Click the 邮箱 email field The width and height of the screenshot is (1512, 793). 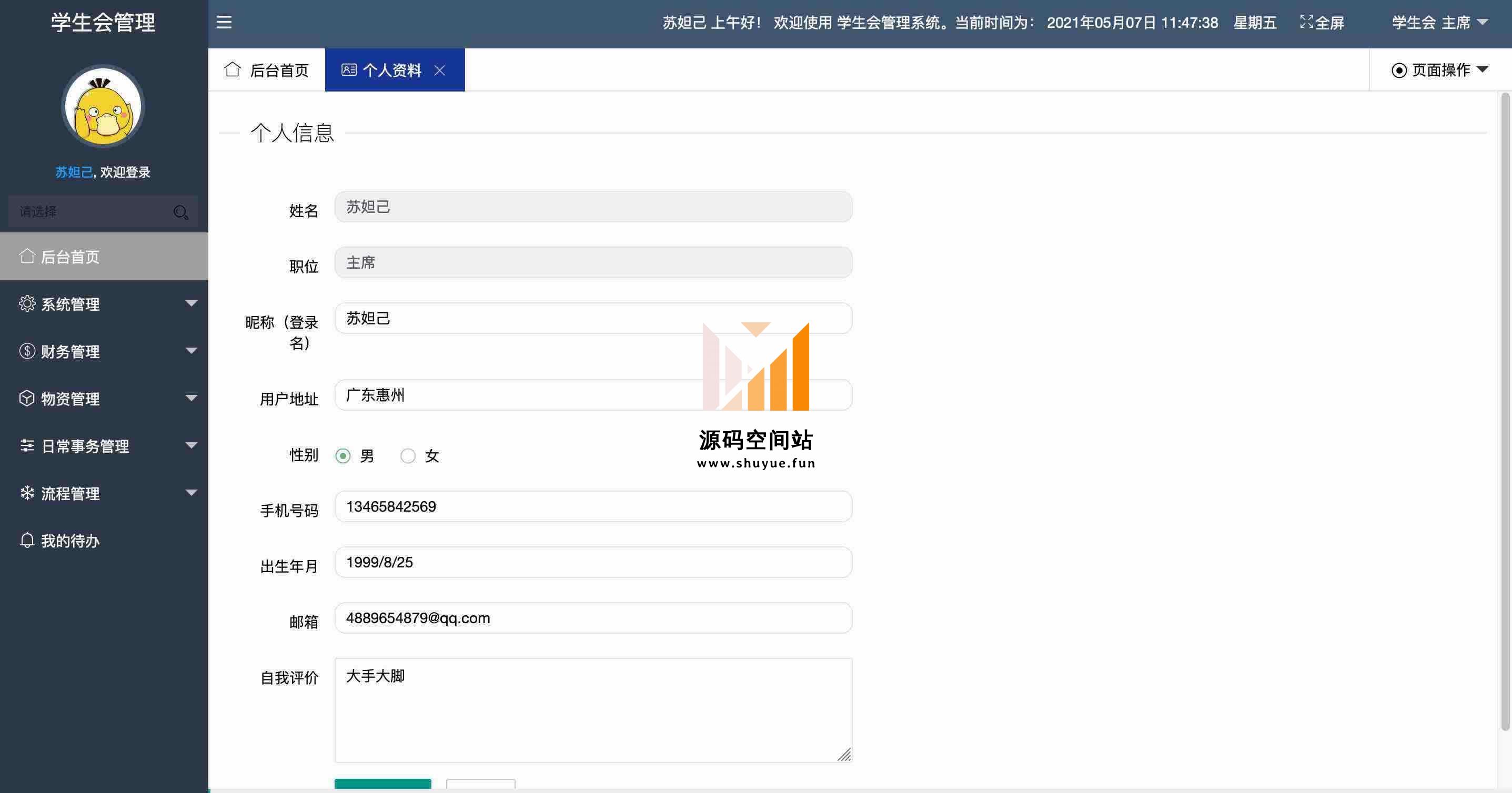tap(593, 617)
